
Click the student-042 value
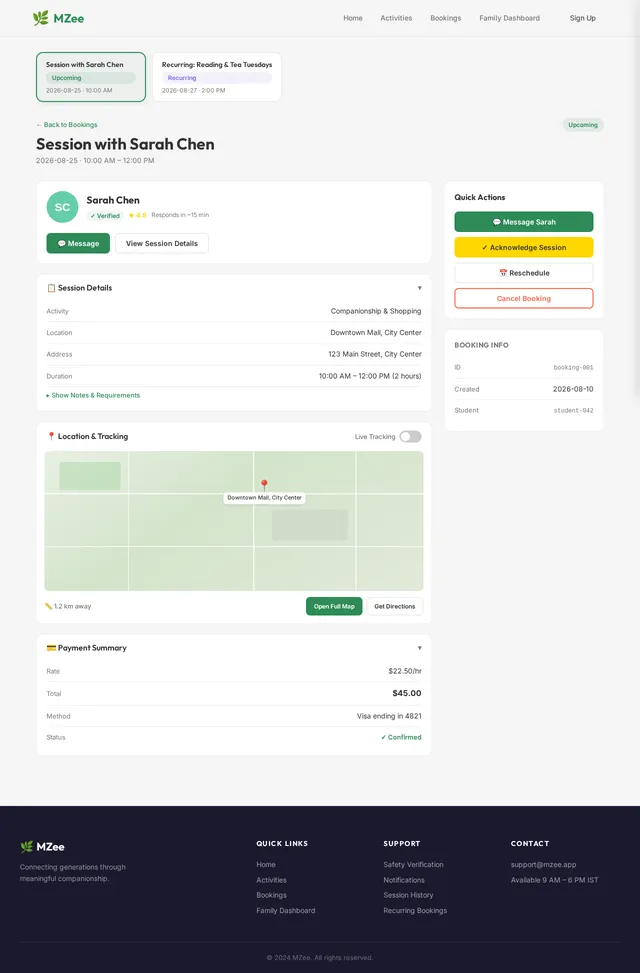573,410
